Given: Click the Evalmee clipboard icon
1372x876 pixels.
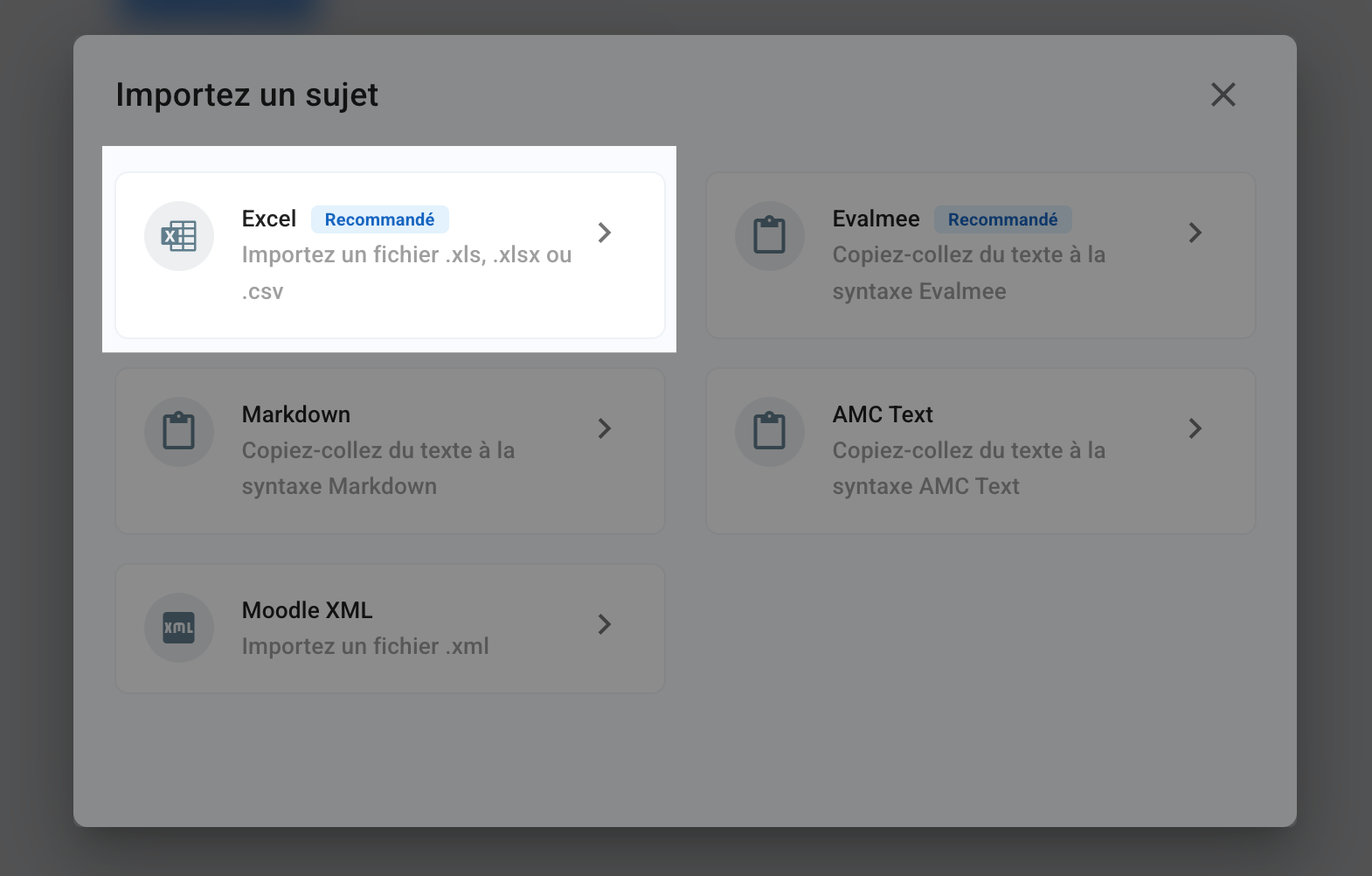Looking at the screenshot, I should coord(770,236).
